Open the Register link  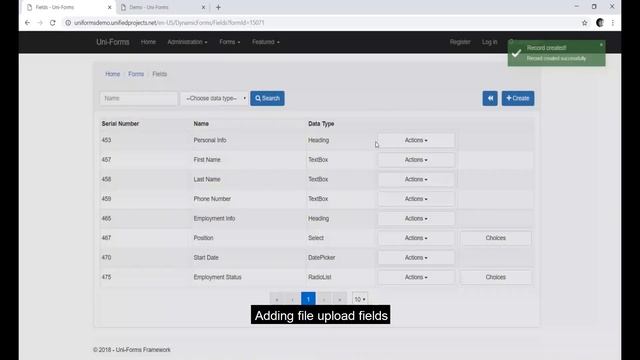(460, 42)
